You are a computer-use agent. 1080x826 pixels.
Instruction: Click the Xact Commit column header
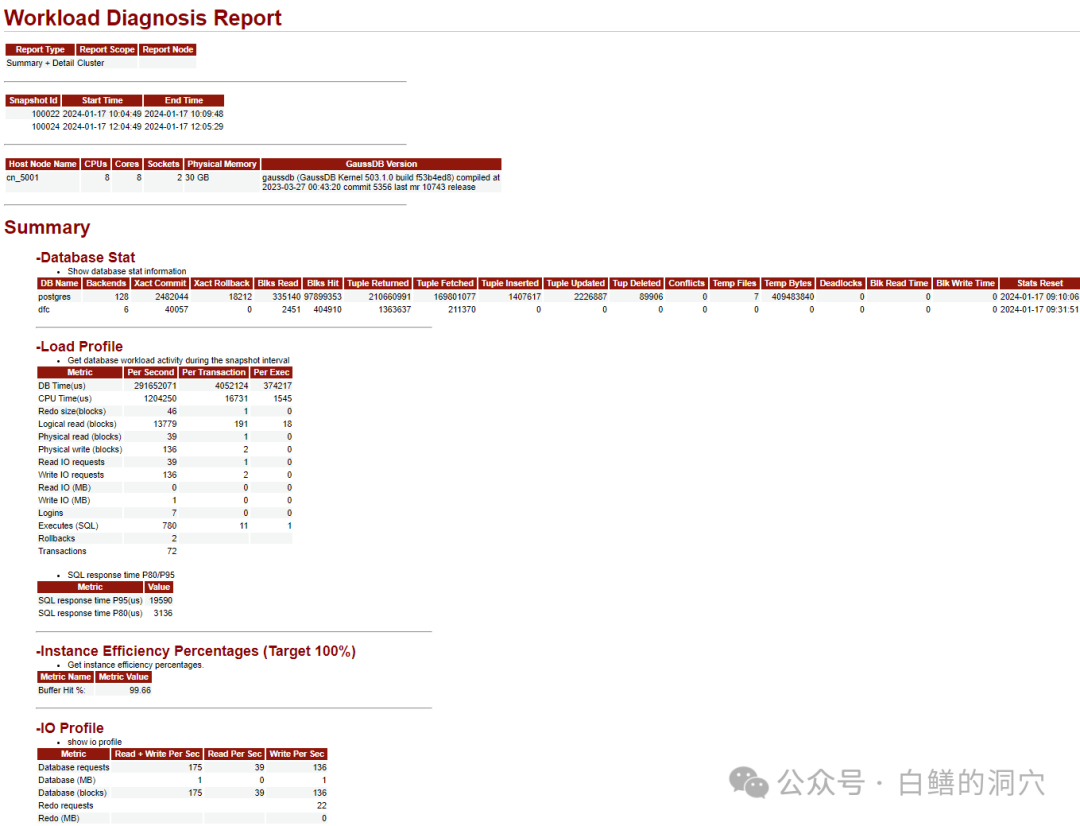[160, 283]
